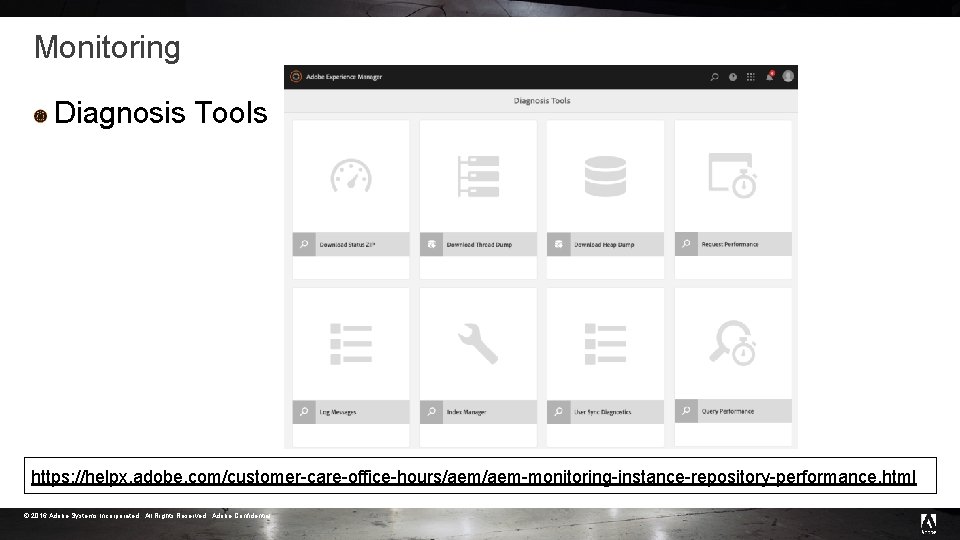Follow the helpx.adobe.com monitoring link
This screenshot has width=960, height=540.
tap(473, 476)
